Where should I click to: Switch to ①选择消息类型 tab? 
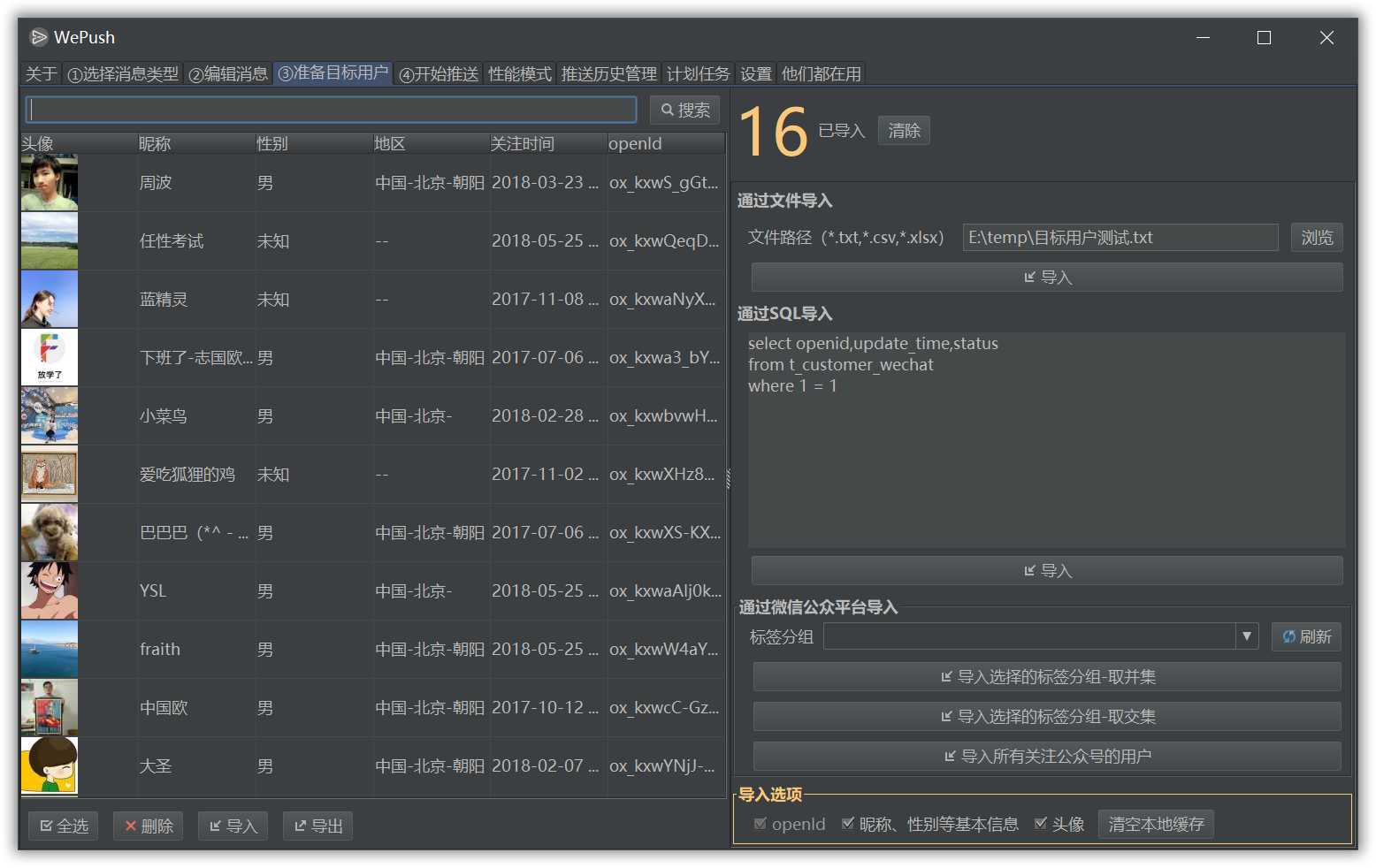pyautogui.click(x=123, y=74)
